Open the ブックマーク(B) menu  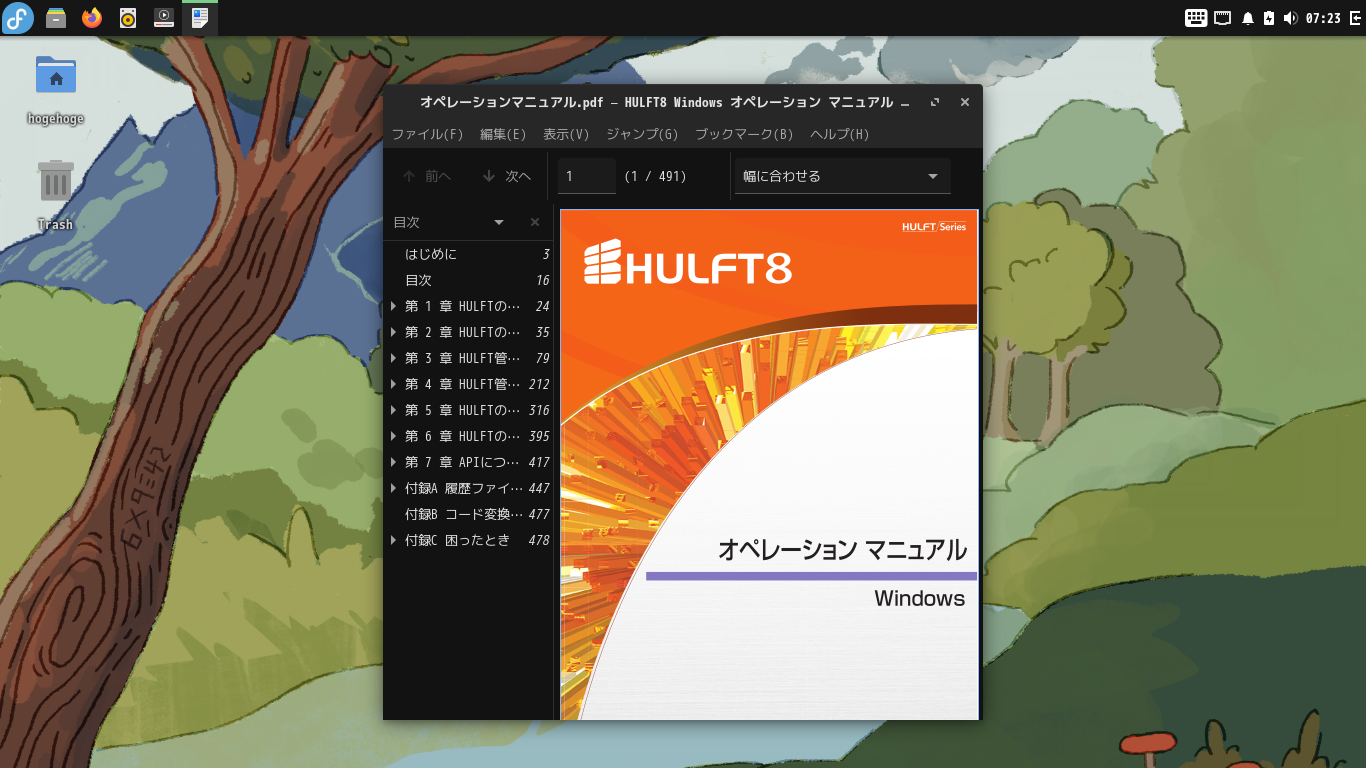(x=744, y=134)
